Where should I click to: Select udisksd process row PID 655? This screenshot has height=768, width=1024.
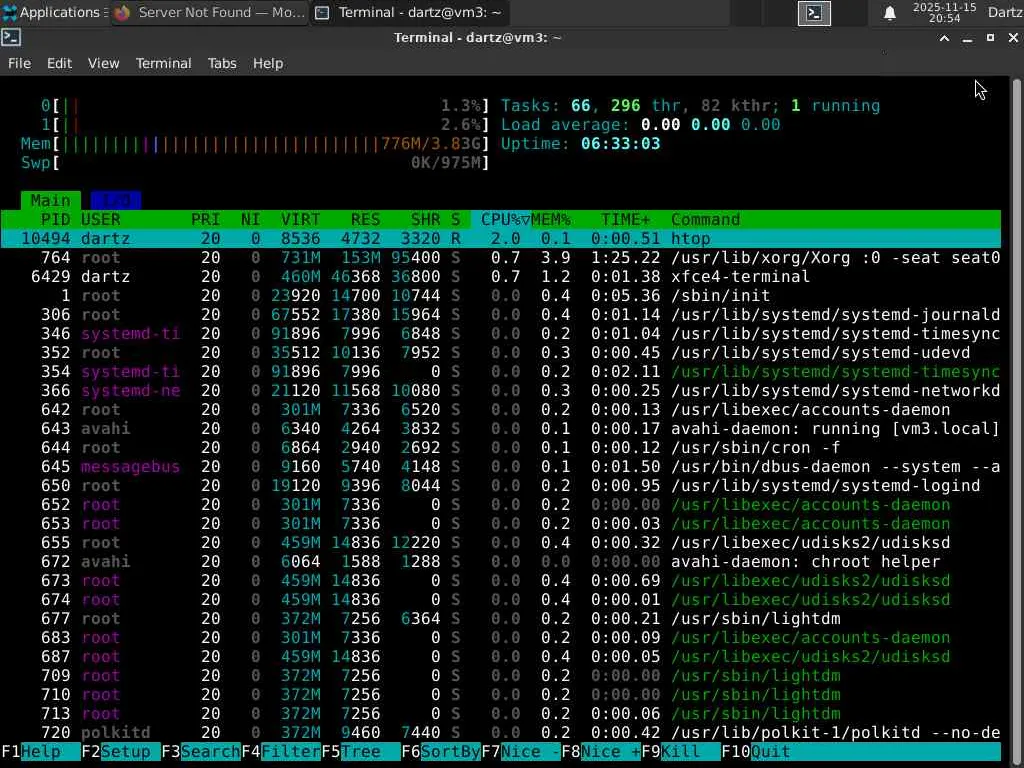[501, 543]
